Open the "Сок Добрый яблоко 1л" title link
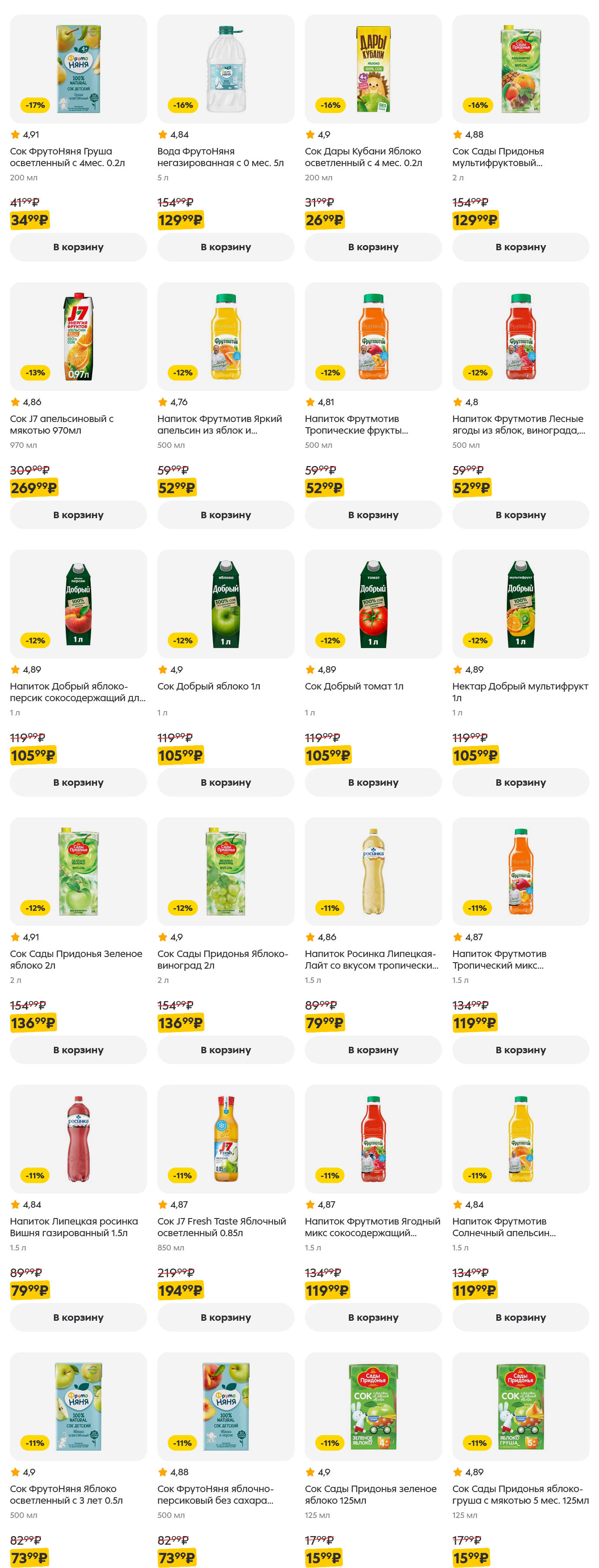Image resolution: width=599 pixels, height=1568 pixels. pyautogui.click(x=209, y=686)
